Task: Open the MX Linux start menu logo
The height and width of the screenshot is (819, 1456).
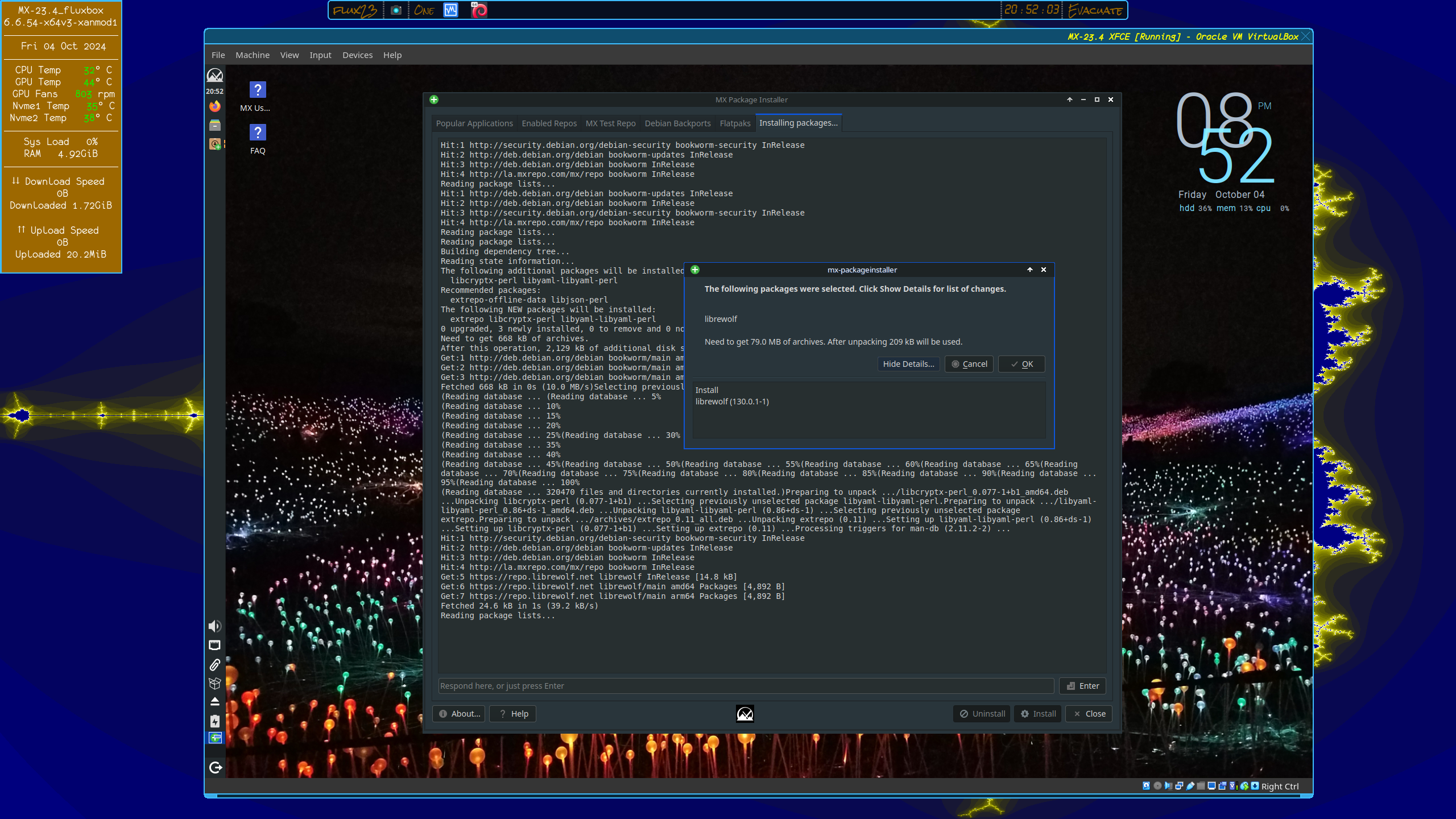Action: 215,75
